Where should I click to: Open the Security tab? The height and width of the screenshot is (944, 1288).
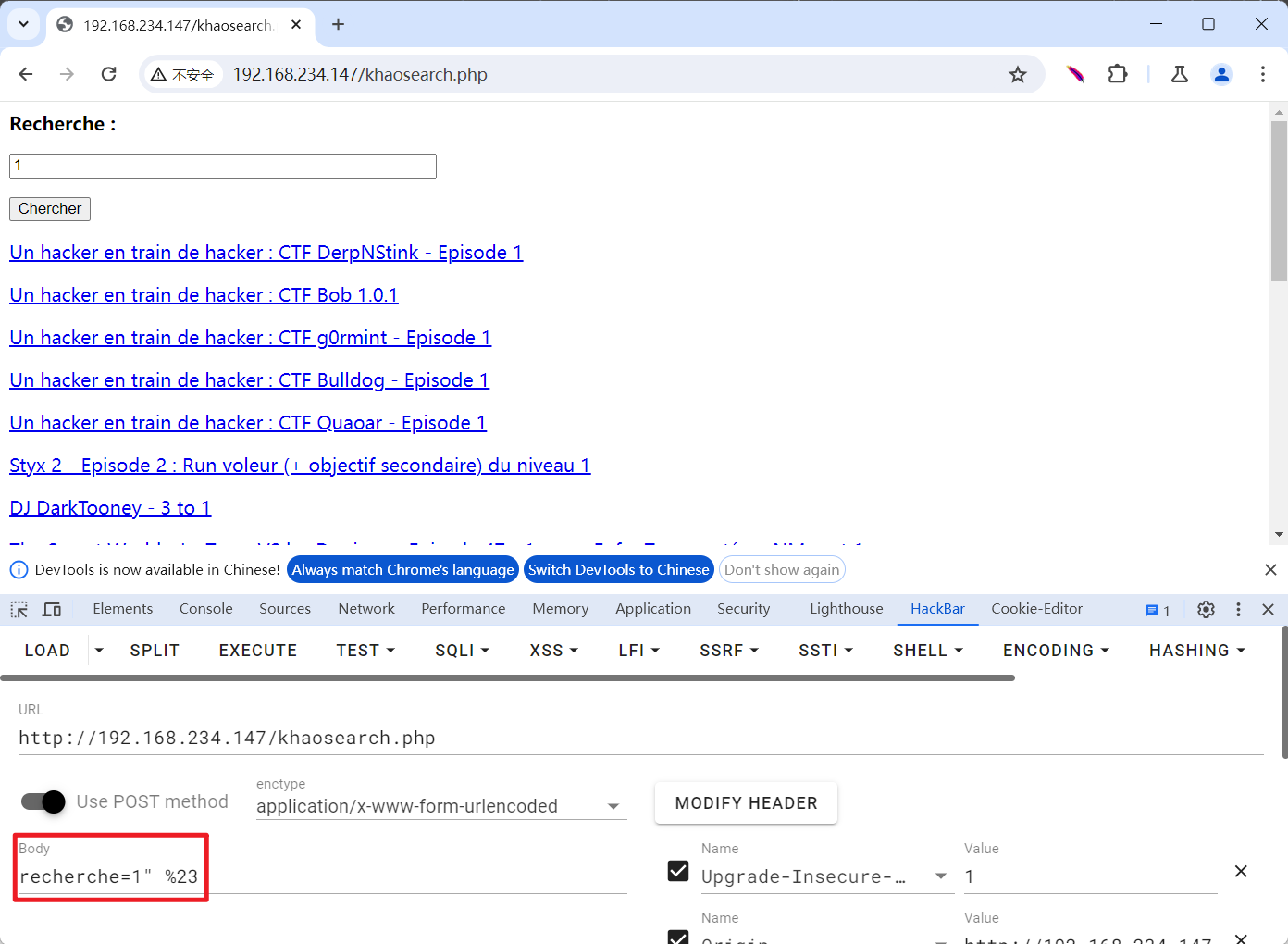coord(743,609)
